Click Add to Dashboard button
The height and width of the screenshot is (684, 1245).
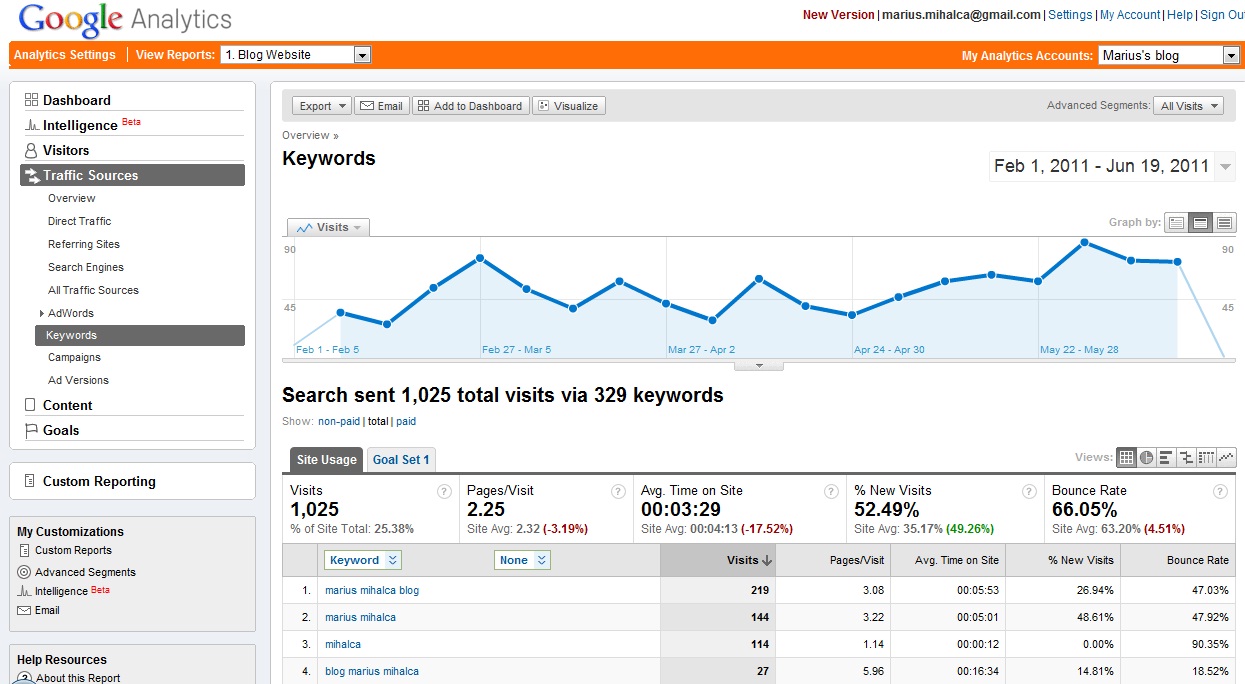coord(470,106)
